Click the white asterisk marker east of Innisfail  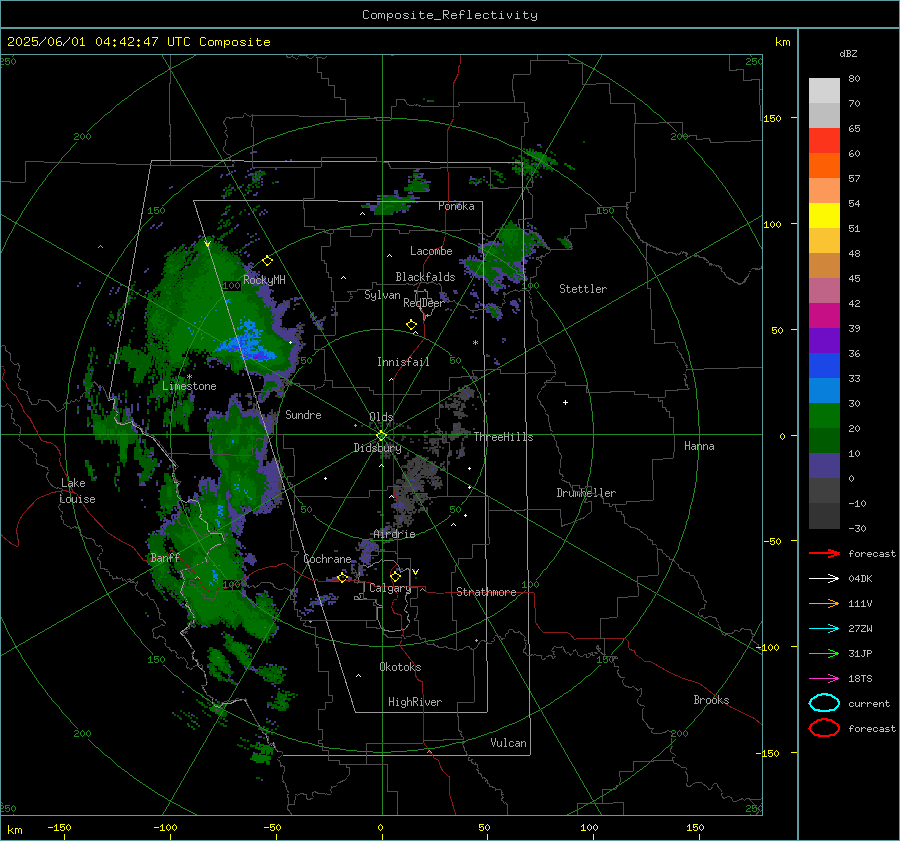pyautogui.click(x=475, y=343)
